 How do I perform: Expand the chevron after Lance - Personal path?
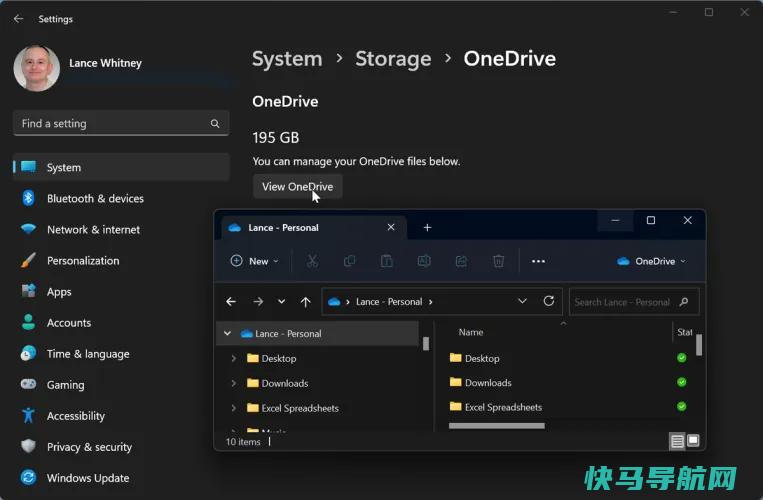(x=431, y=302)
